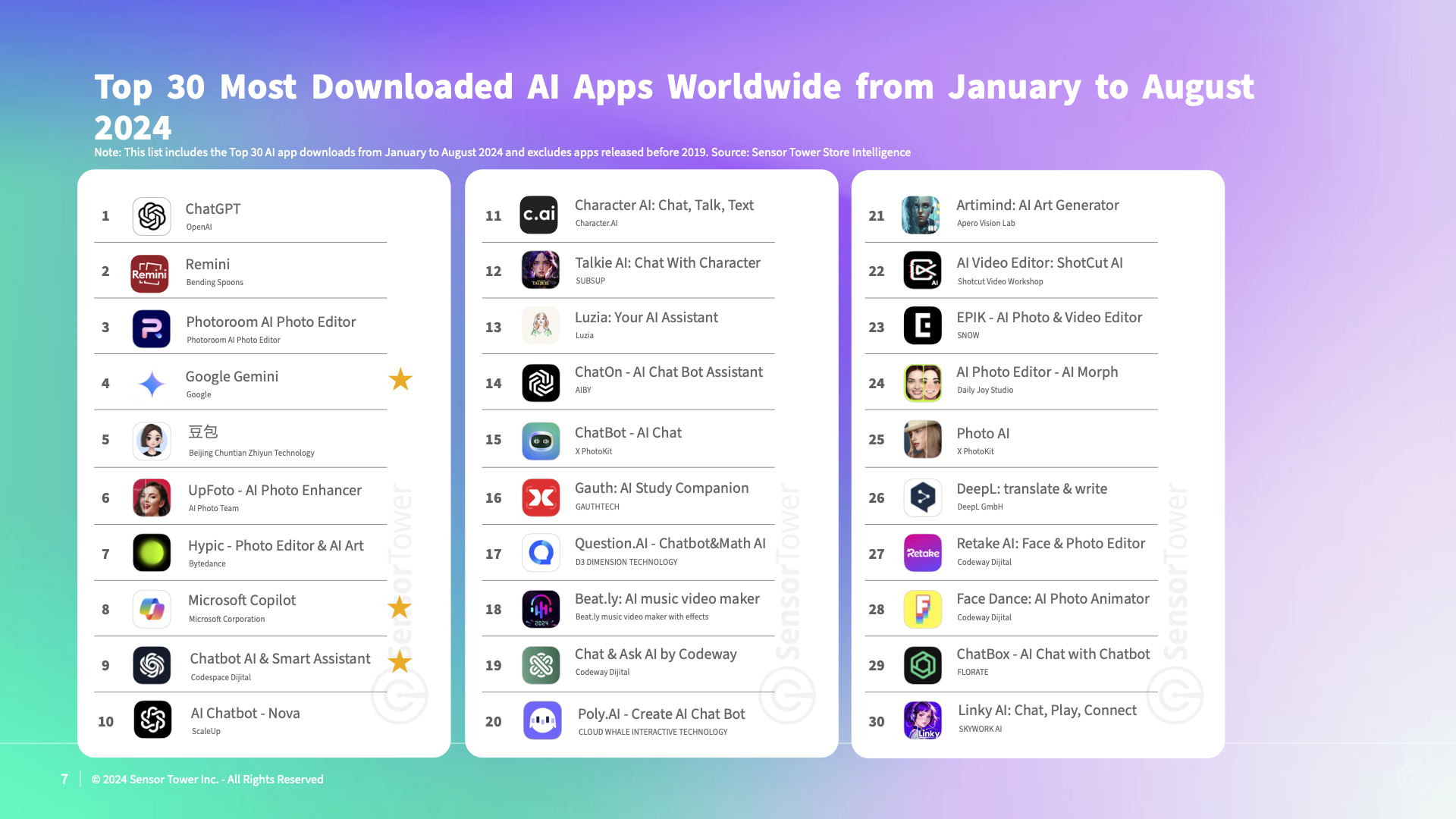Click the ChatGPT app icon
Viewport: 1456px width, 819px height.
(152, 214)
